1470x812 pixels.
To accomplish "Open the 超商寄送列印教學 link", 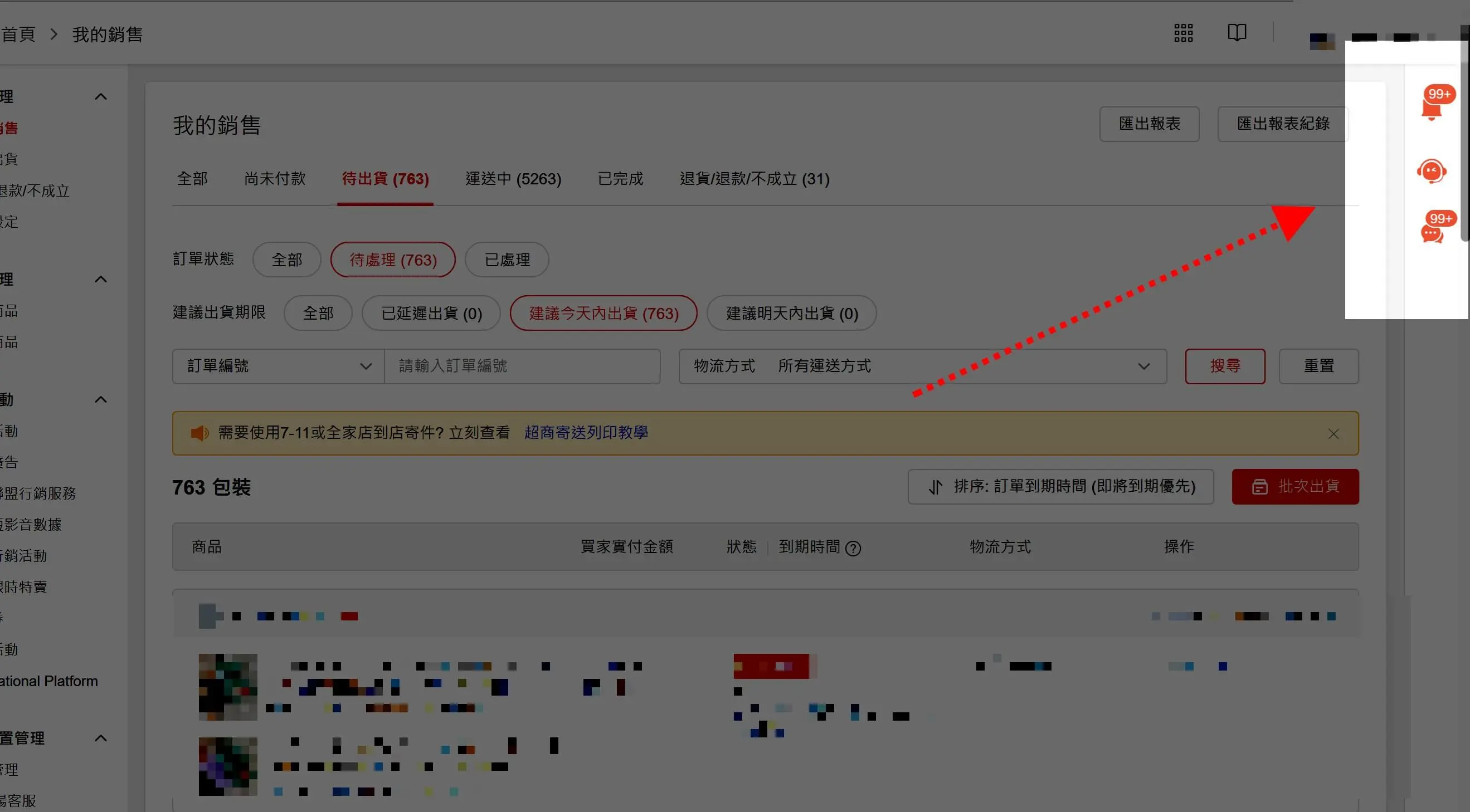I will point(586,433).
